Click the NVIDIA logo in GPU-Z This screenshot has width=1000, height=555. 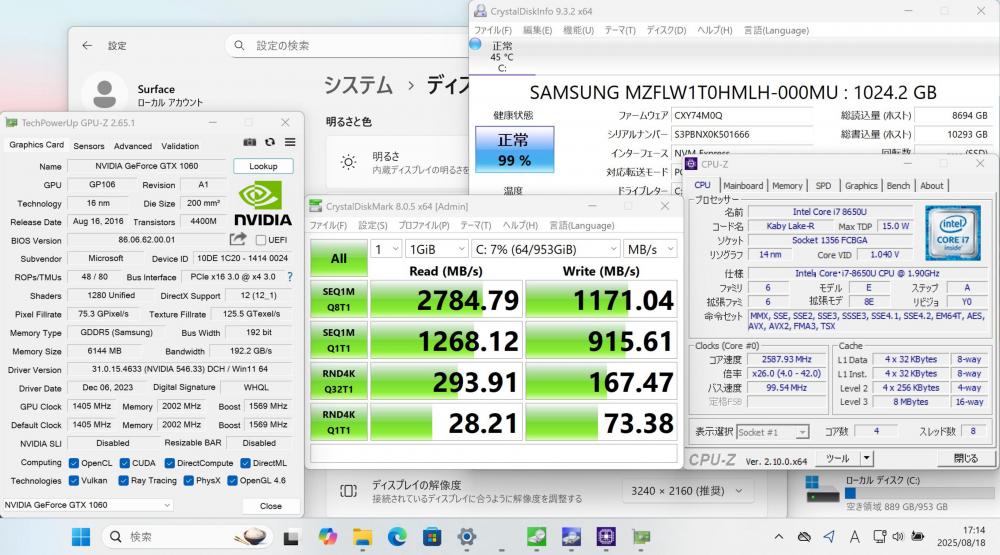(263, 204)
